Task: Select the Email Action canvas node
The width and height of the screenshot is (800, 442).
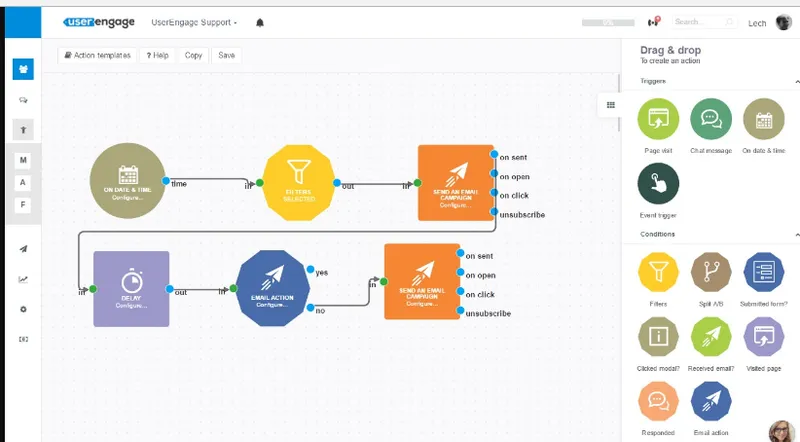Action: pyautogui.click(x=272, y=288)
